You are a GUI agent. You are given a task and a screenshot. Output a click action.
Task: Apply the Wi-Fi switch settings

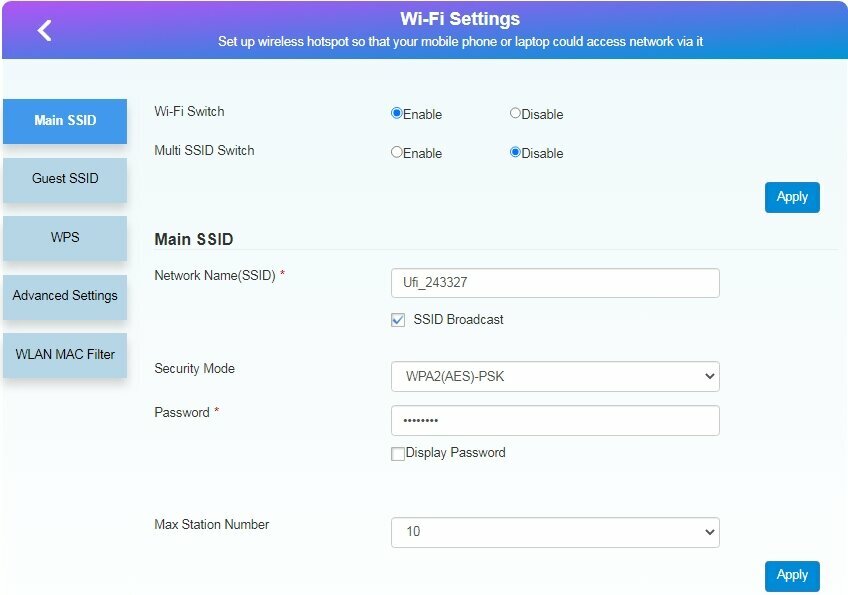[792, 197]
